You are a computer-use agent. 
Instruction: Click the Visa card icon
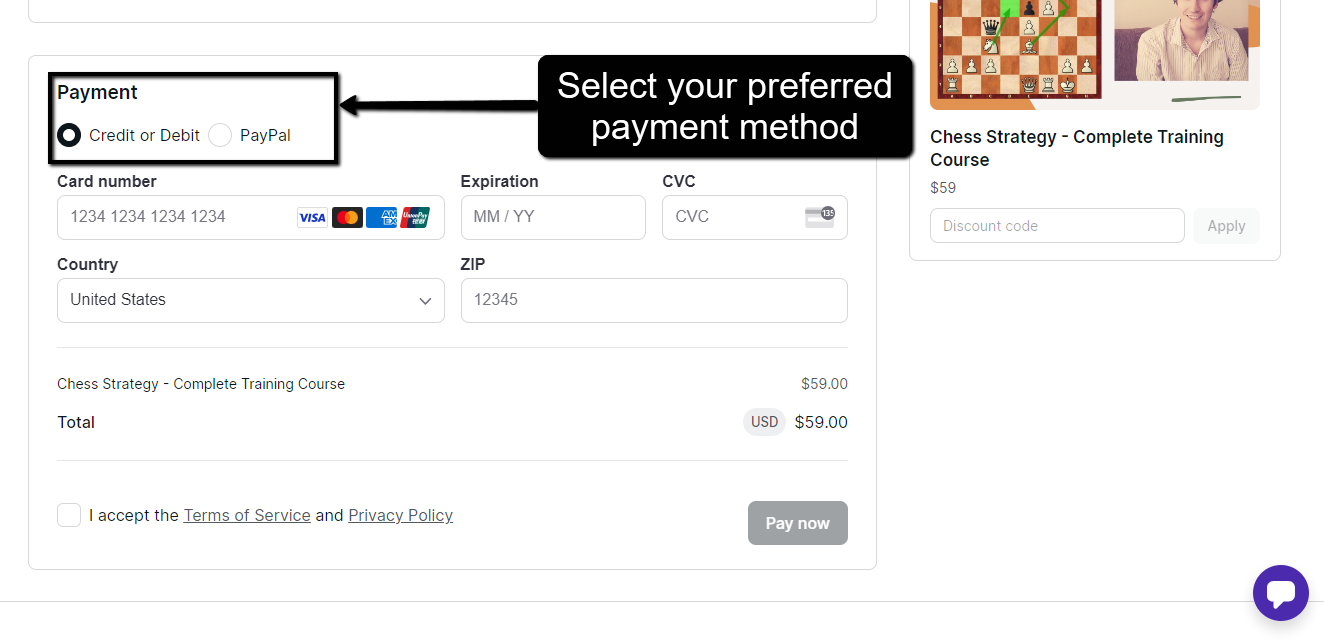point(312,217)
